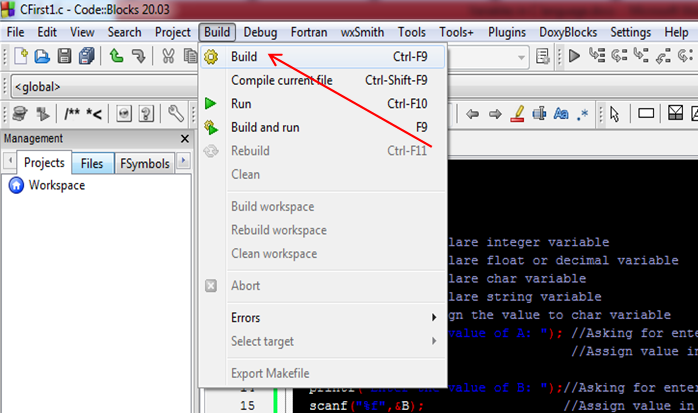The width and height of the screenshot is (700, 414).
Task: Click the Next line debug icon
Action: tap(619, 56)
